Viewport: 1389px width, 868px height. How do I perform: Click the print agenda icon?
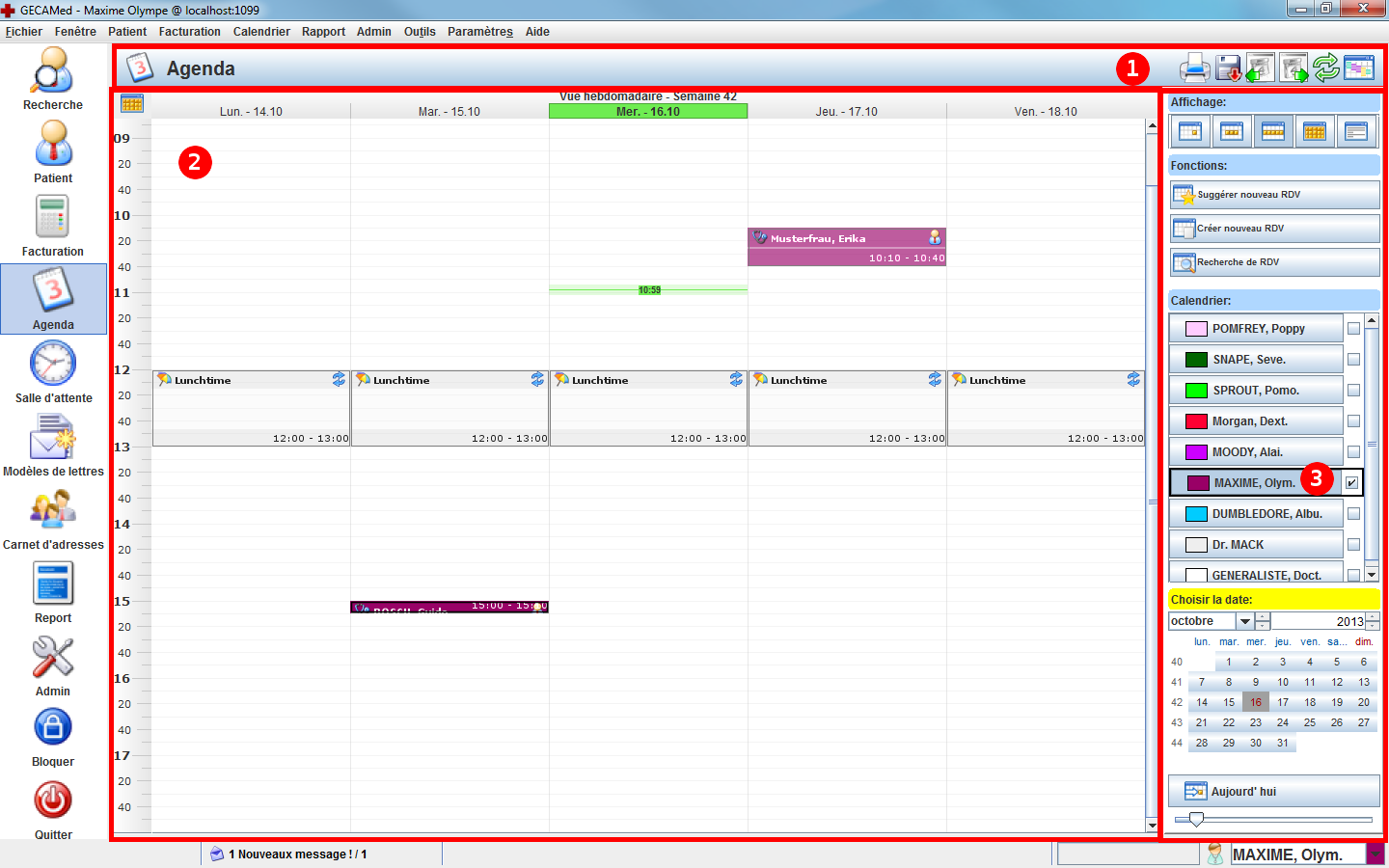click(1194, 68)
